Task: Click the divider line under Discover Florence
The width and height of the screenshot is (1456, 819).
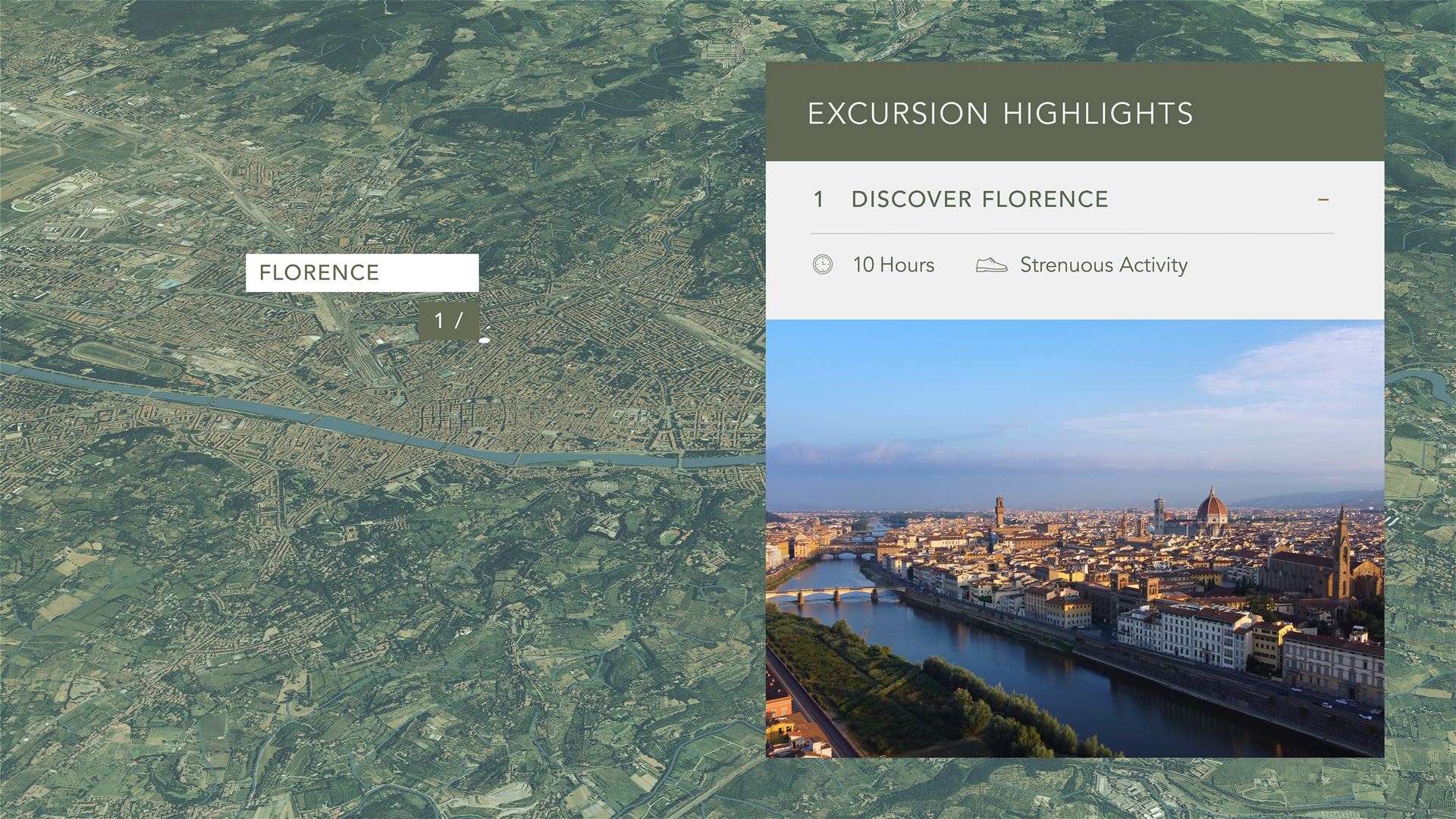Action: click(x=1072, y=234)
